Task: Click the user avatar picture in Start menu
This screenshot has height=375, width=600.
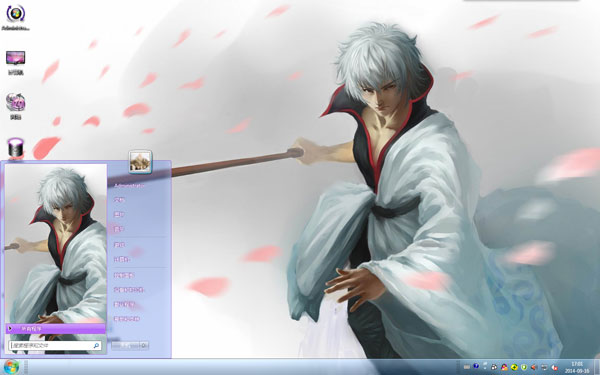Action: click(x=140, y=161)
